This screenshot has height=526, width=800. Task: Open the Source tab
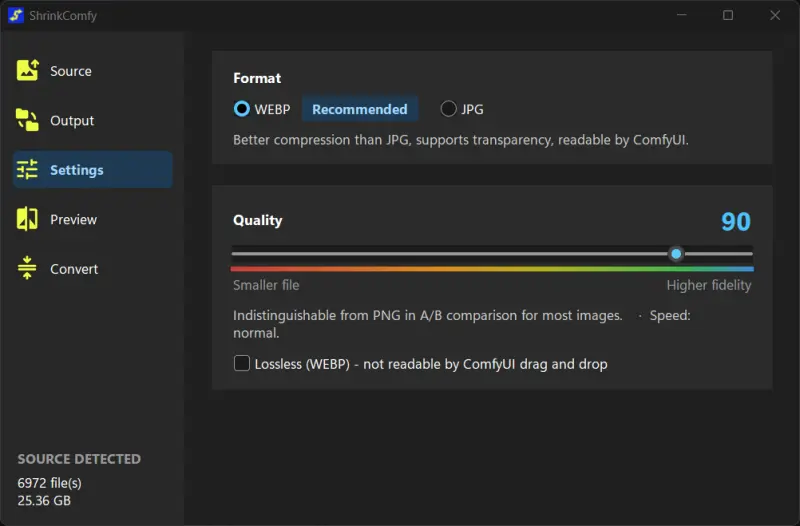93,71
